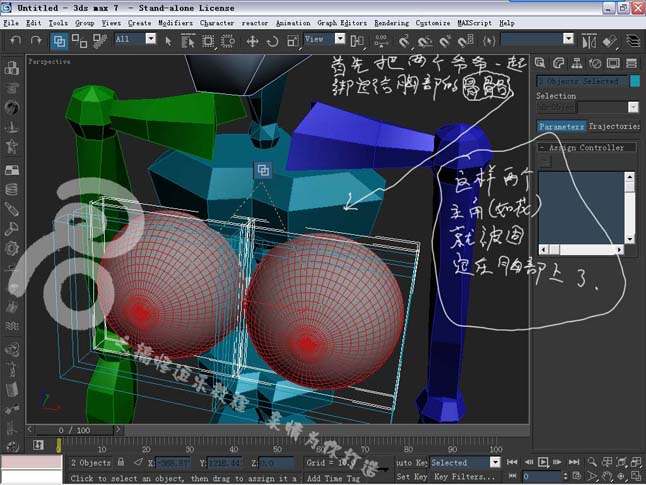Select the Rotate tool

click(272, 41)
